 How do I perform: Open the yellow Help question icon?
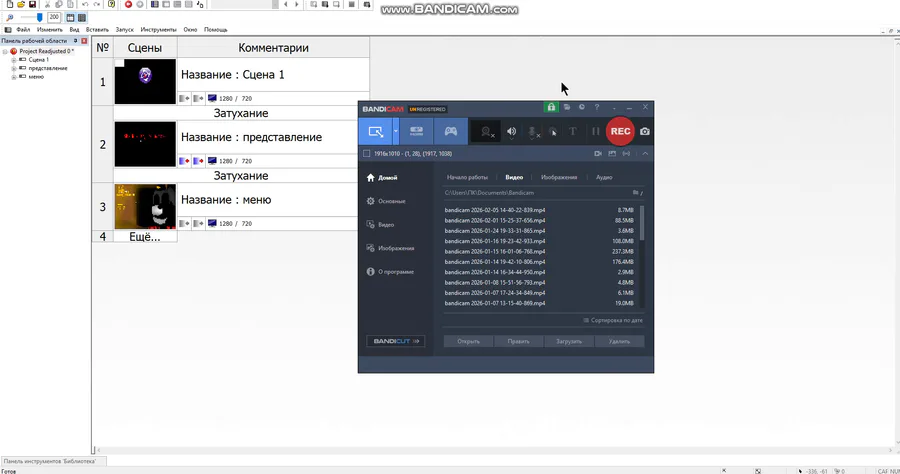(111, 4)
